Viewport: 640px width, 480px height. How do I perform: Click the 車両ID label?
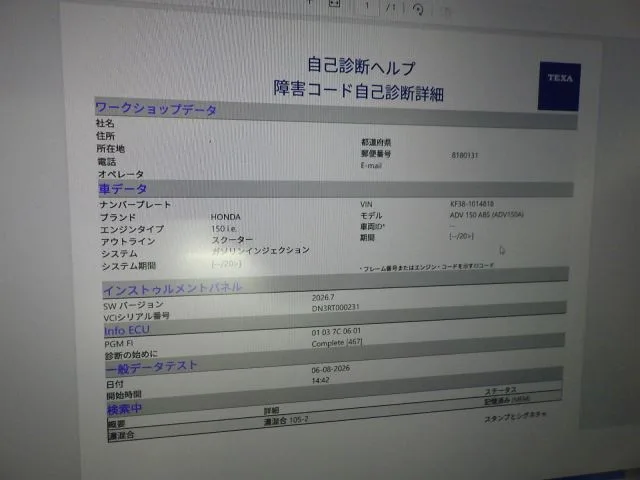pos(373,226)
